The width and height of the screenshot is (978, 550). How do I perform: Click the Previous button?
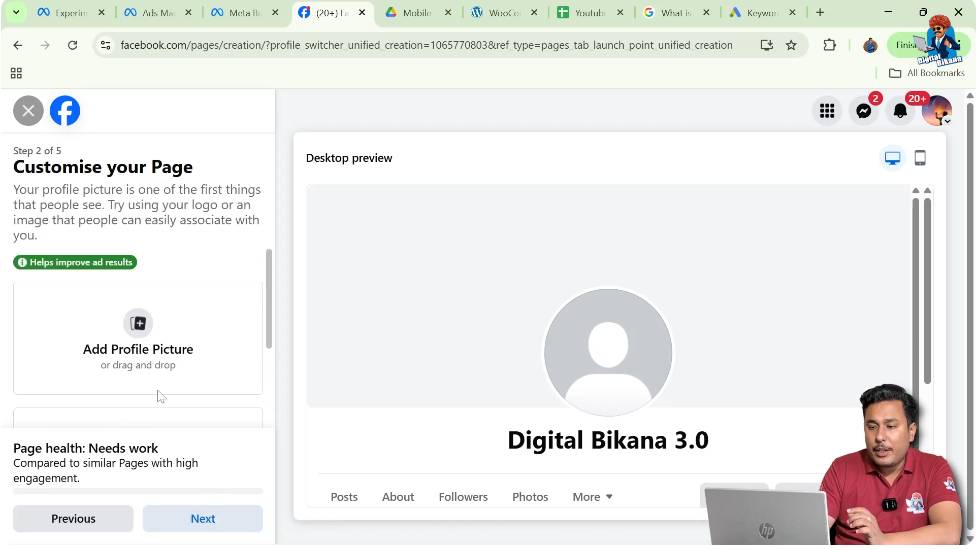pyautogui.click(x=73, y=519)
